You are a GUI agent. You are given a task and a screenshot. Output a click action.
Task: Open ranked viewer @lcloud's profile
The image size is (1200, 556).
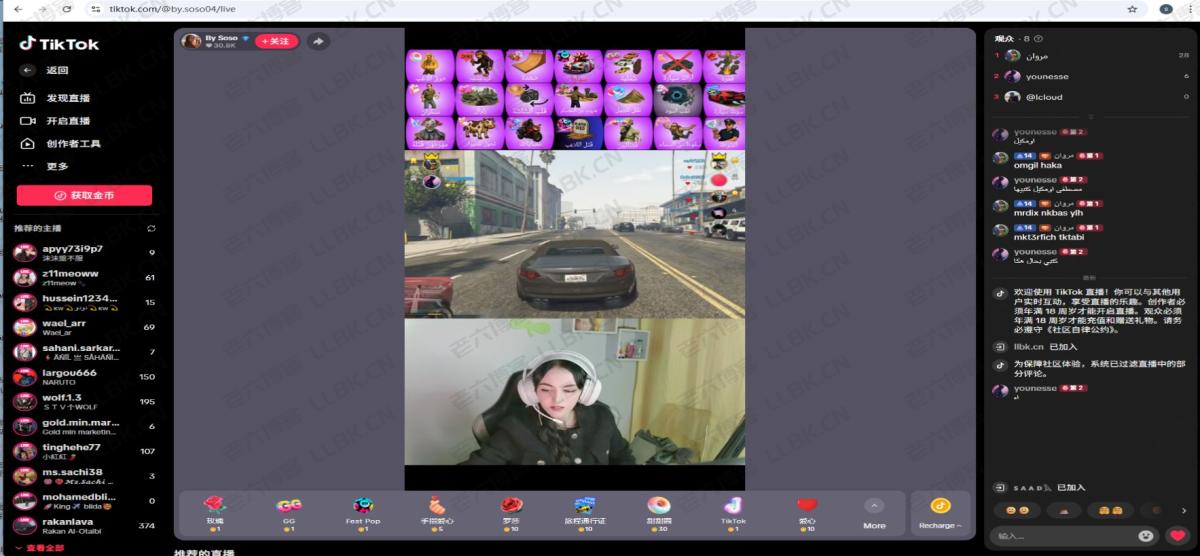click(1090, 97)
